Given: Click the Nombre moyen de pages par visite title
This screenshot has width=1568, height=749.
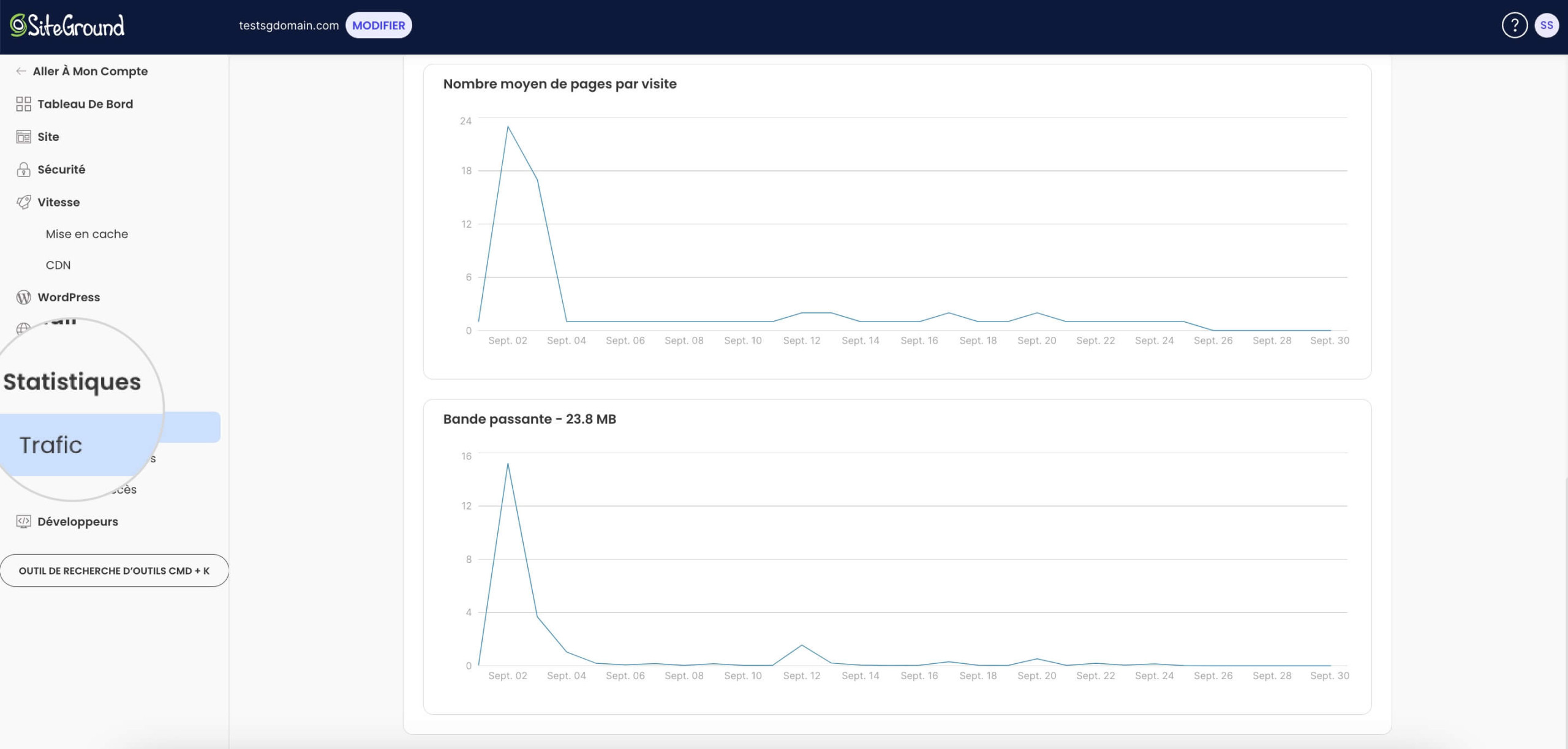Looking at the screenshot, I should click(560, 84).
